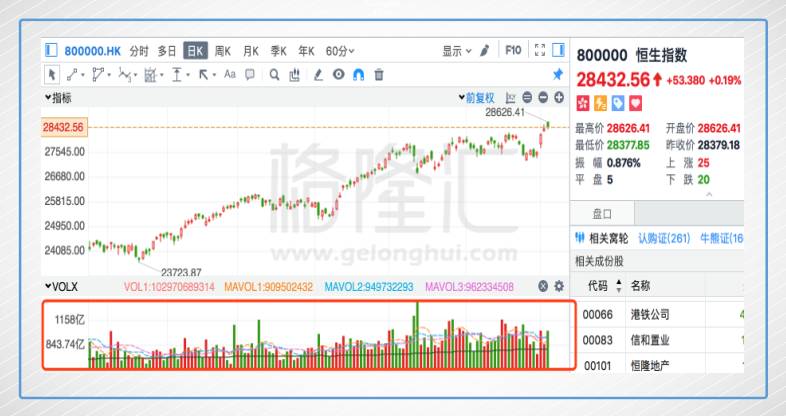Toggle drawings visibility eye icon
786x416 pixels.
click(339, 74)
